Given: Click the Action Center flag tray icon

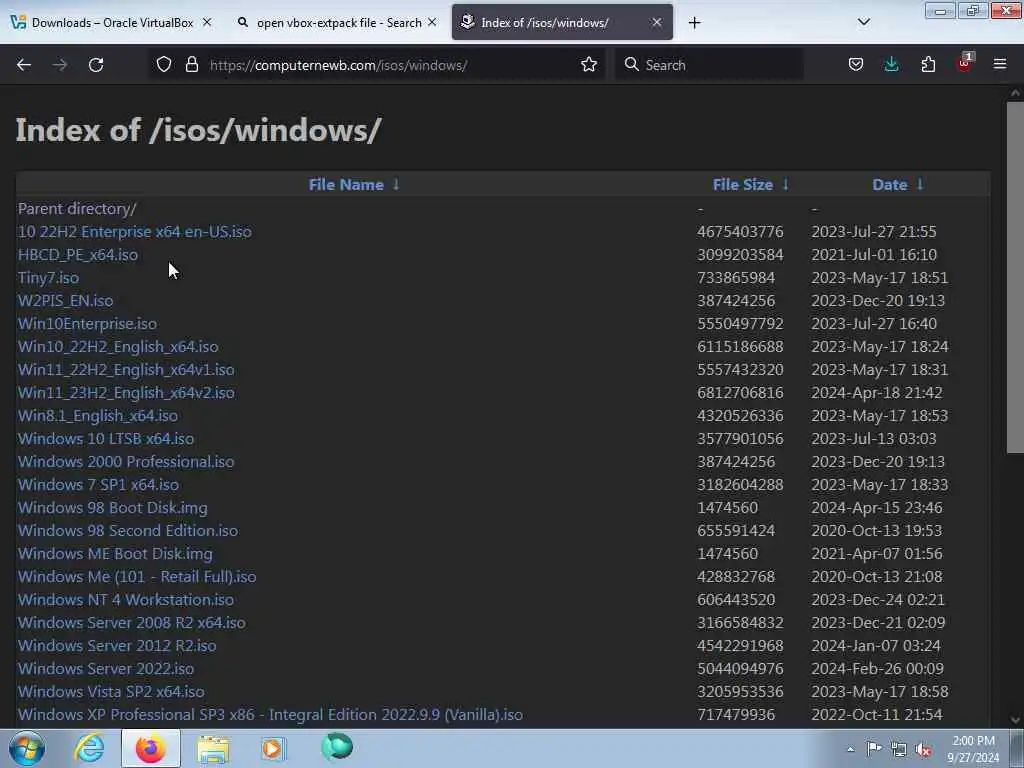Looking at the screenshot, I should point(874,748).
